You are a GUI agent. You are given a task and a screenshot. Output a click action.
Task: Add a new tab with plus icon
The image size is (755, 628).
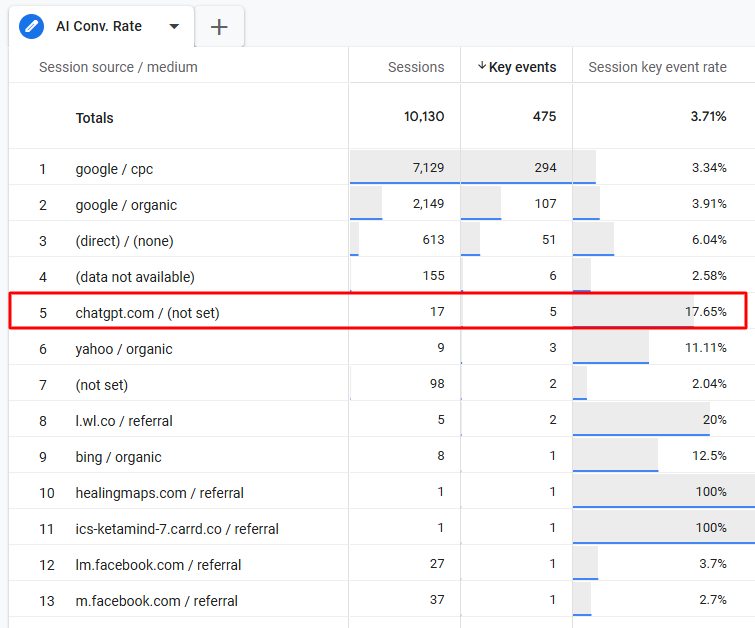[219, 27]
